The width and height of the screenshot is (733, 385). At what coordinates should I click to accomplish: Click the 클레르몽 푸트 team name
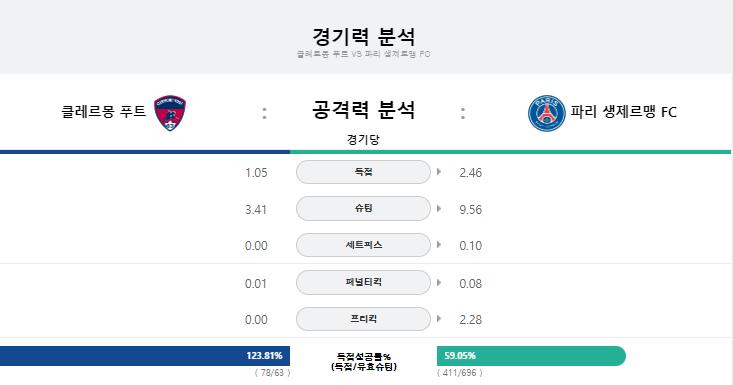103,112
